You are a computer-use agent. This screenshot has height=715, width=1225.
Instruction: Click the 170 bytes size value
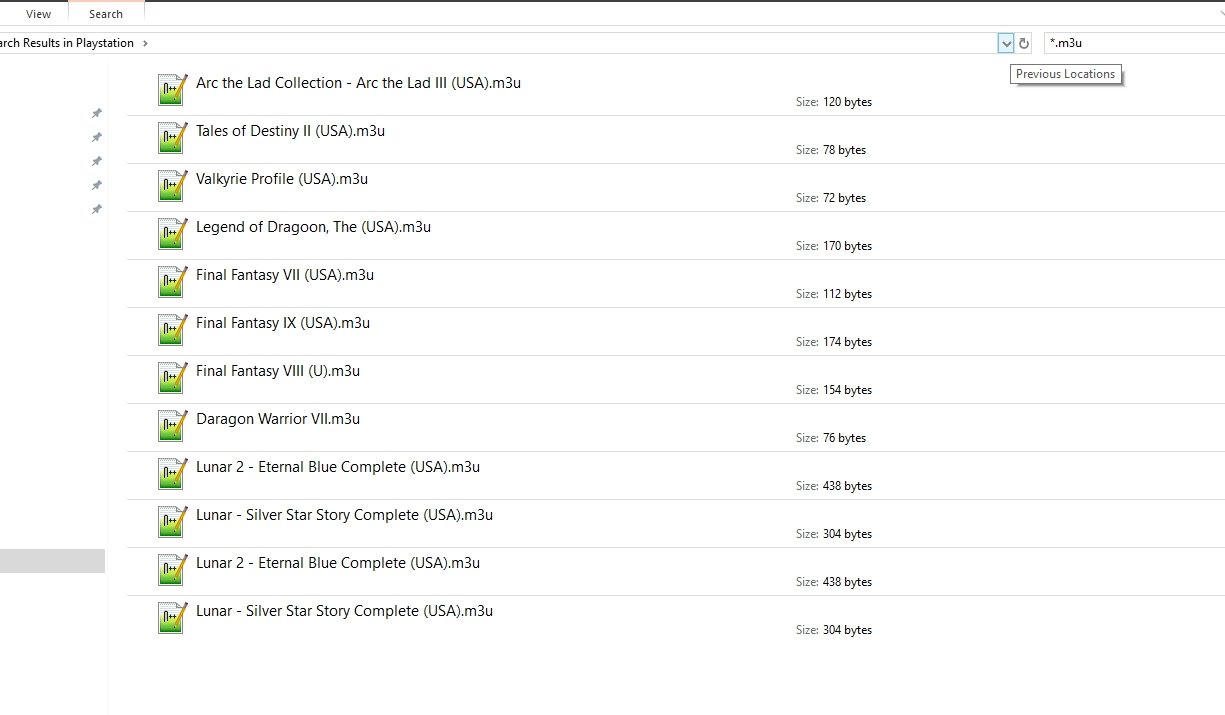click(847, 246)
